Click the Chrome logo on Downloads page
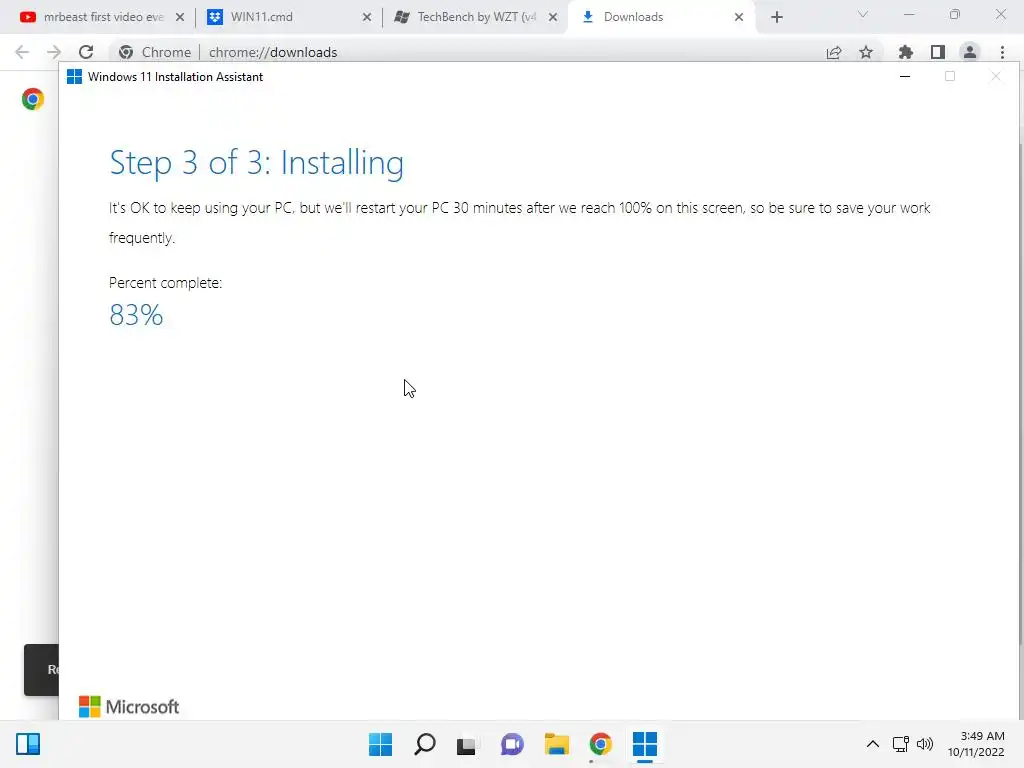 (33, 99)
